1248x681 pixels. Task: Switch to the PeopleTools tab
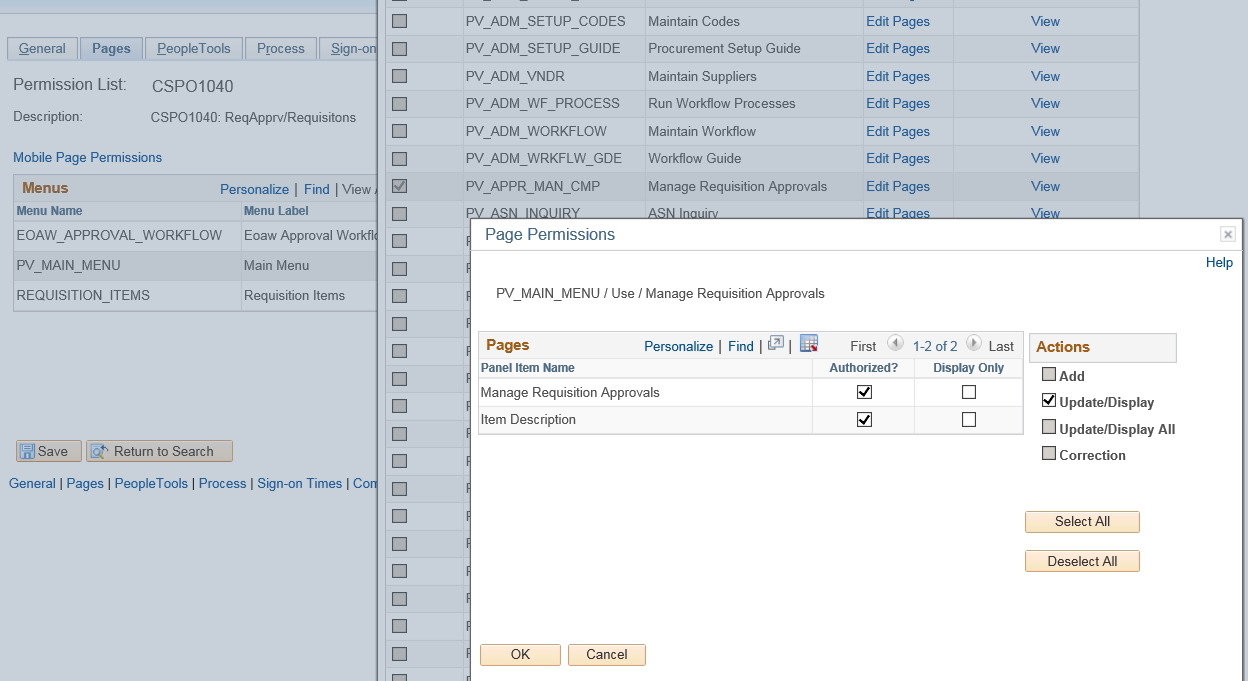point(193,48)
